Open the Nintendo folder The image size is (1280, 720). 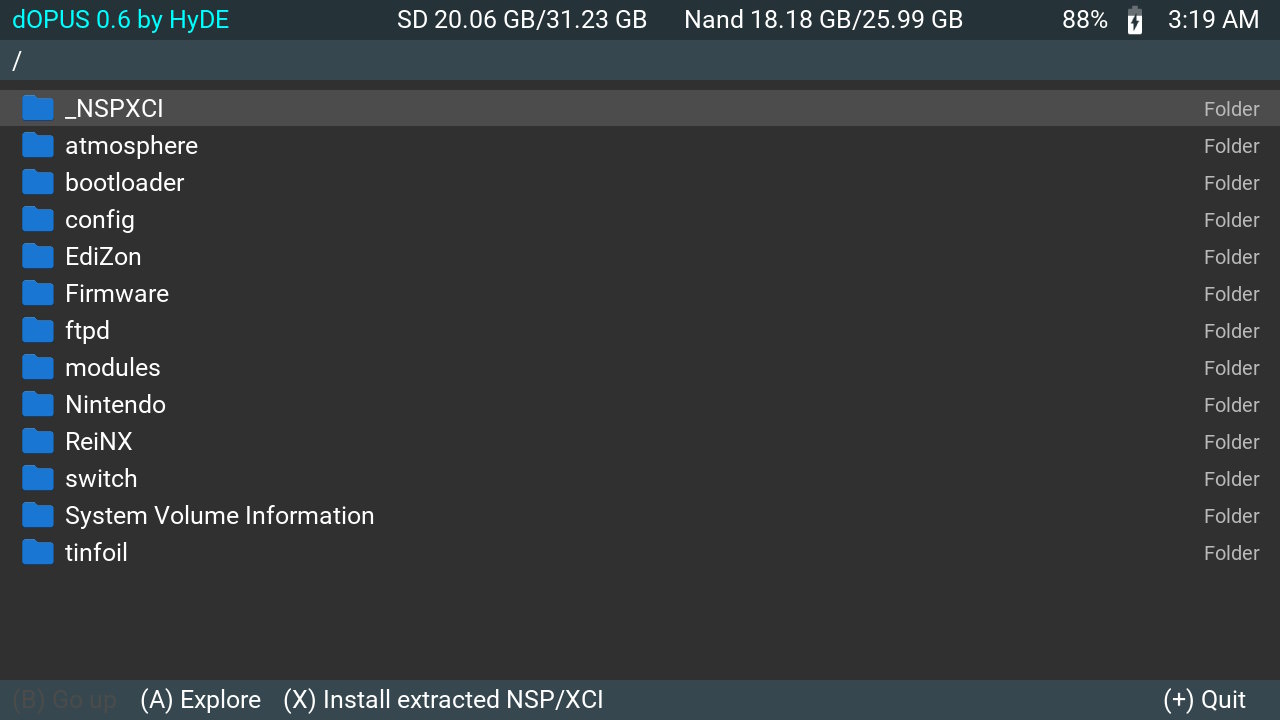click(115, 404)
